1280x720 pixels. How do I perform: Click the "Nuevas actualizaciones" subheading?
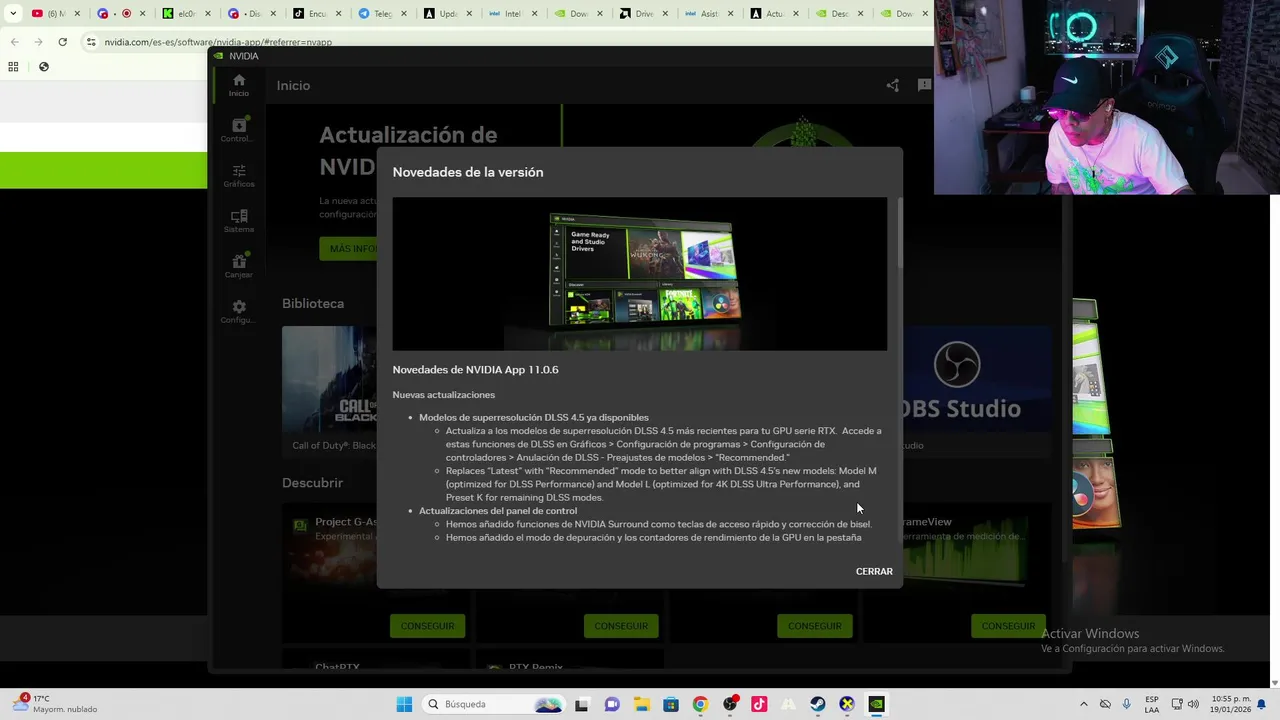443,395
